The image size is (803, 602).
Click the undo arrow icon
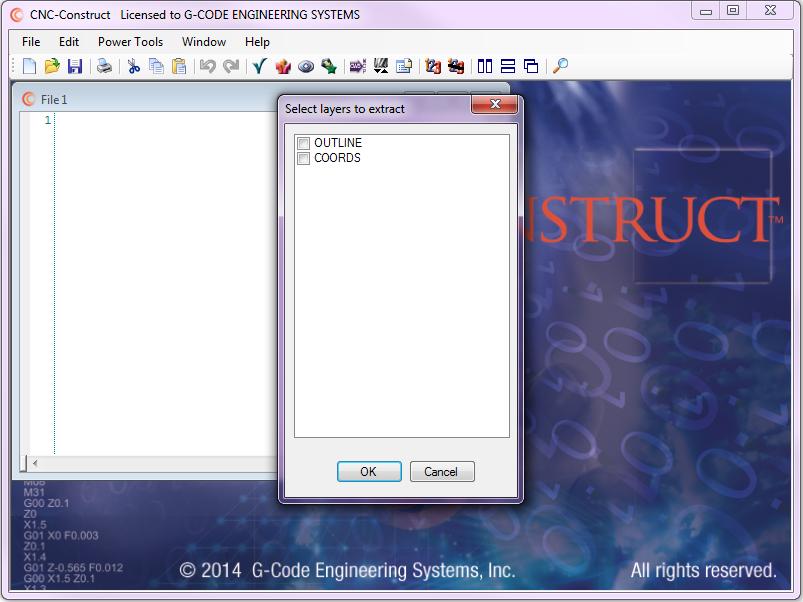tap(208, 66)
